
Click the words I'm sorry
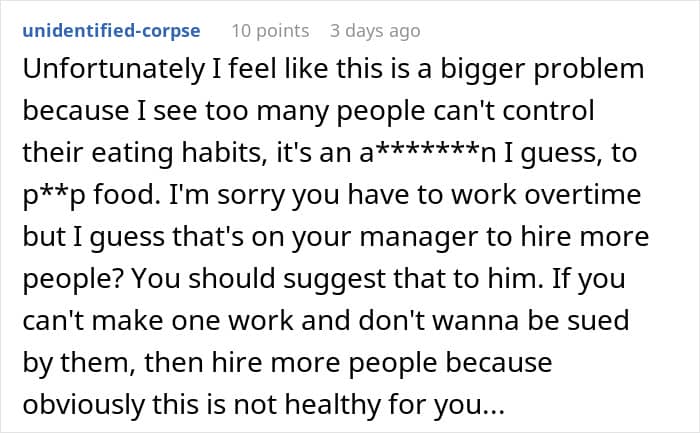220,192
